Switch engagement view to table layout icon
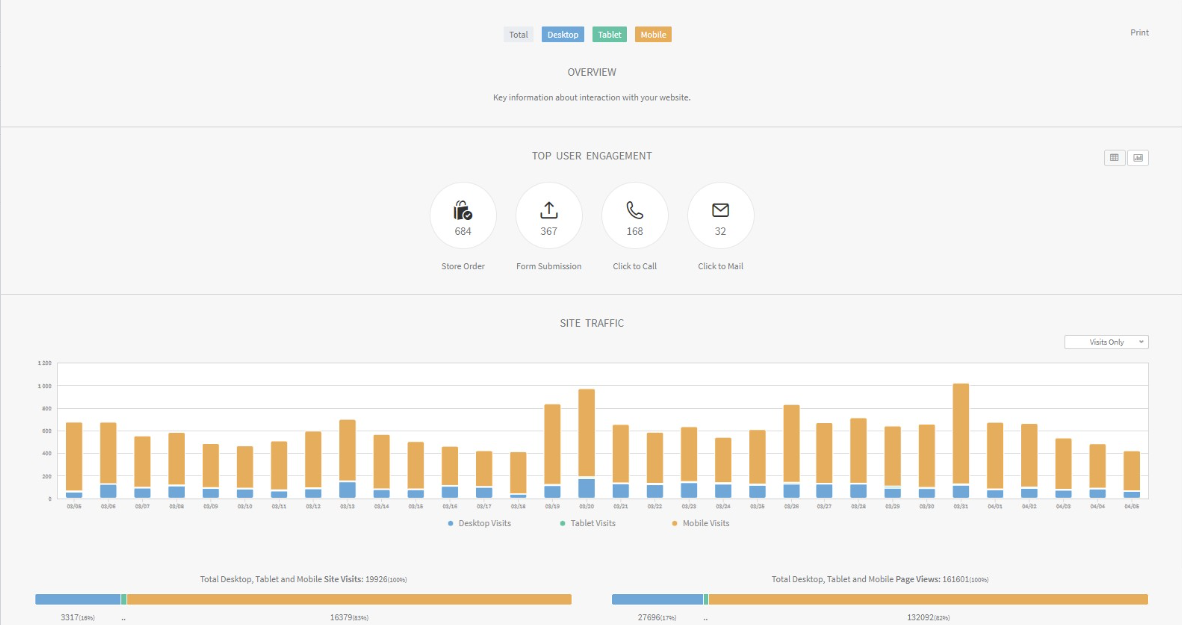This screenshot has width=1182, height=625. point(1114,158)
